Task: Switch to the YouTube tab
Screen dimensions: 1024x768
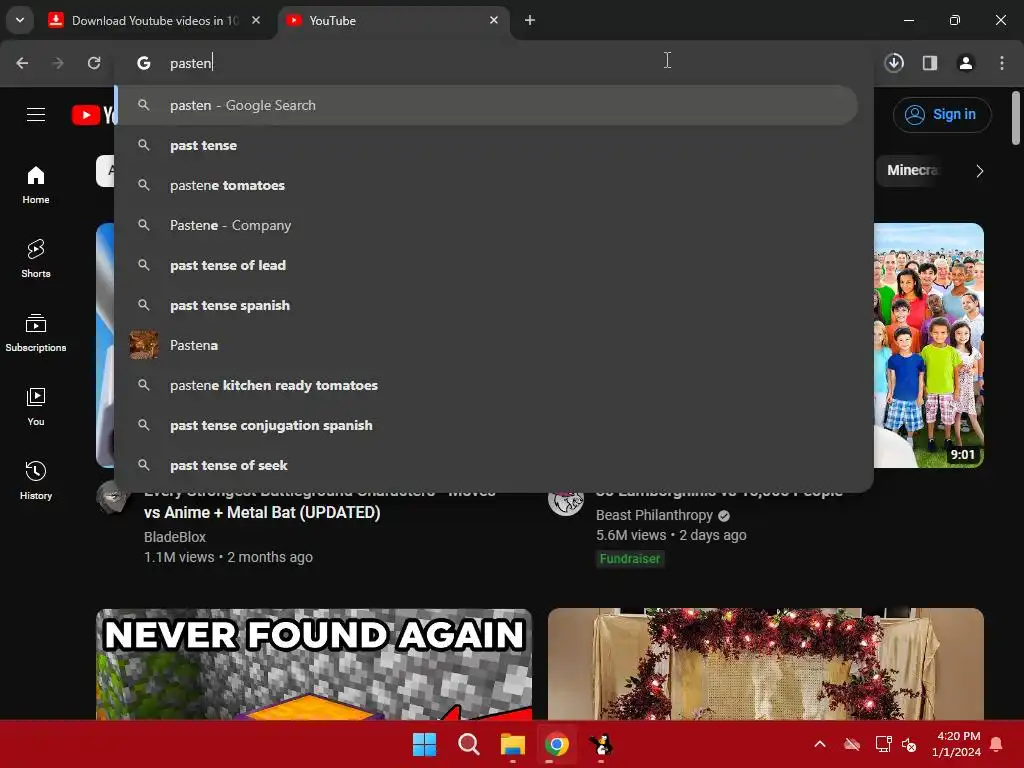Action: (392, 21)
